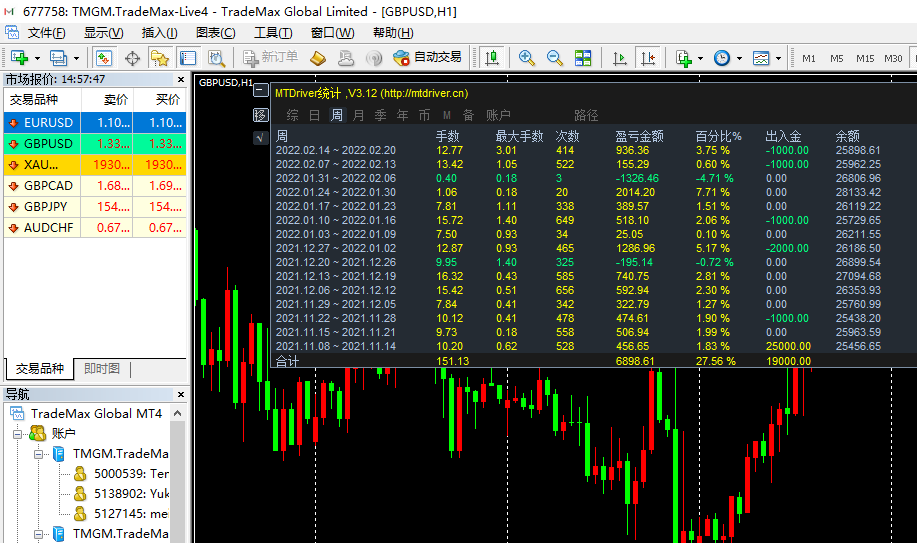Viewport: 917px width, 543px height.
Task: Toggle the Market Watch window icon
Action: pyautogui.click(x=104, y=58)
